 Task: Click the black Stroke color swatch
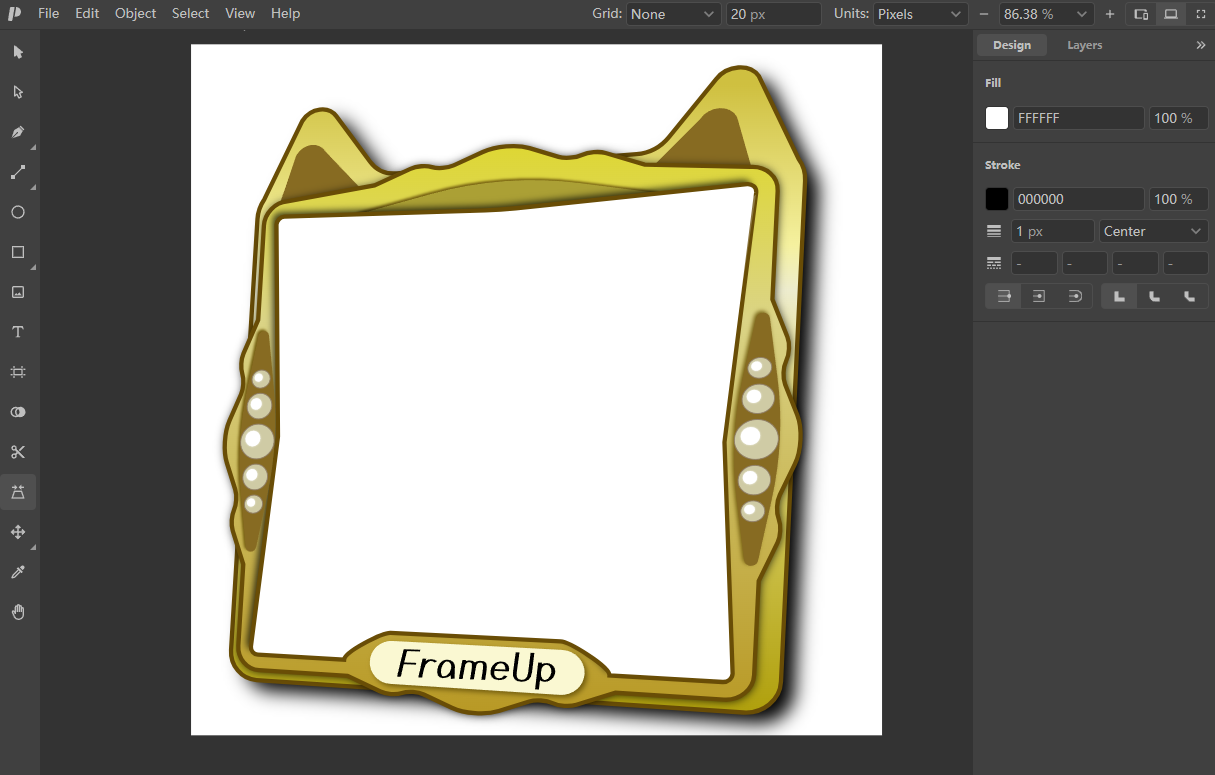pos(997,199)
